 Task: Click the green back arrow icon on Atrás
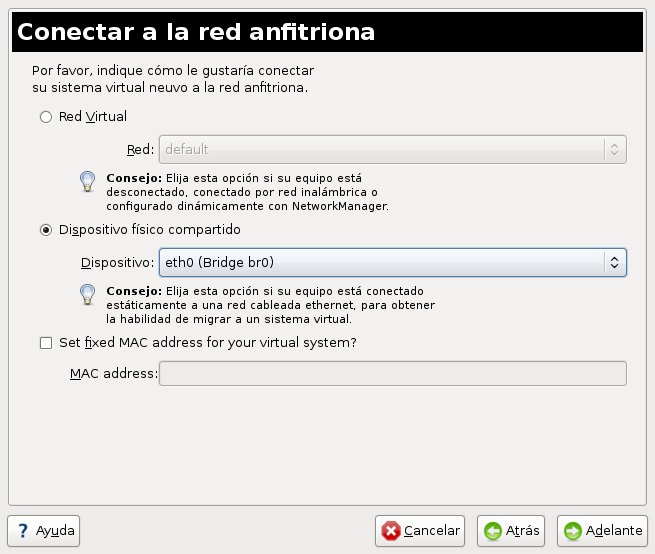[493, 531]
